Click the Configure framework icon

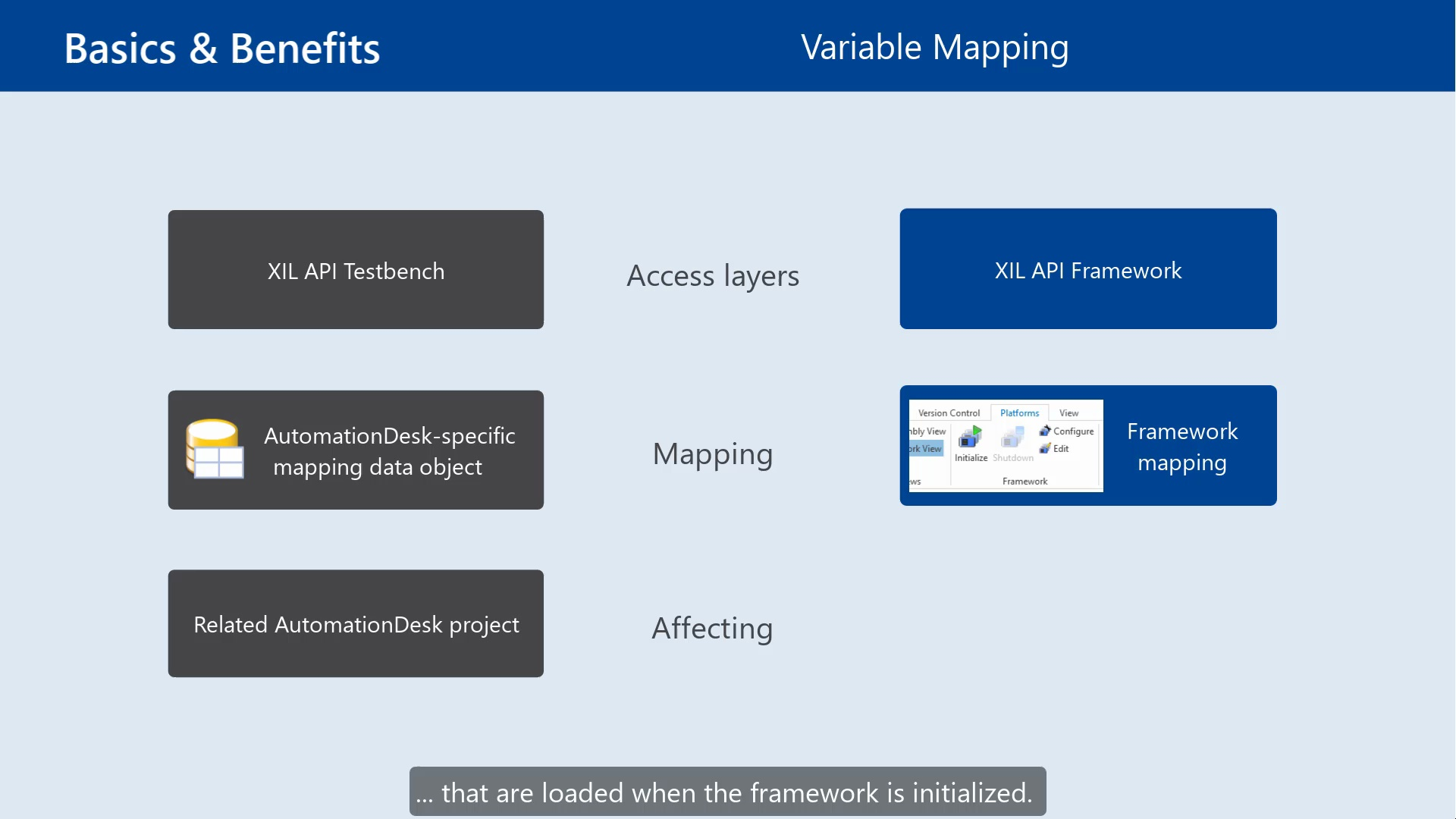[1045, 431]
